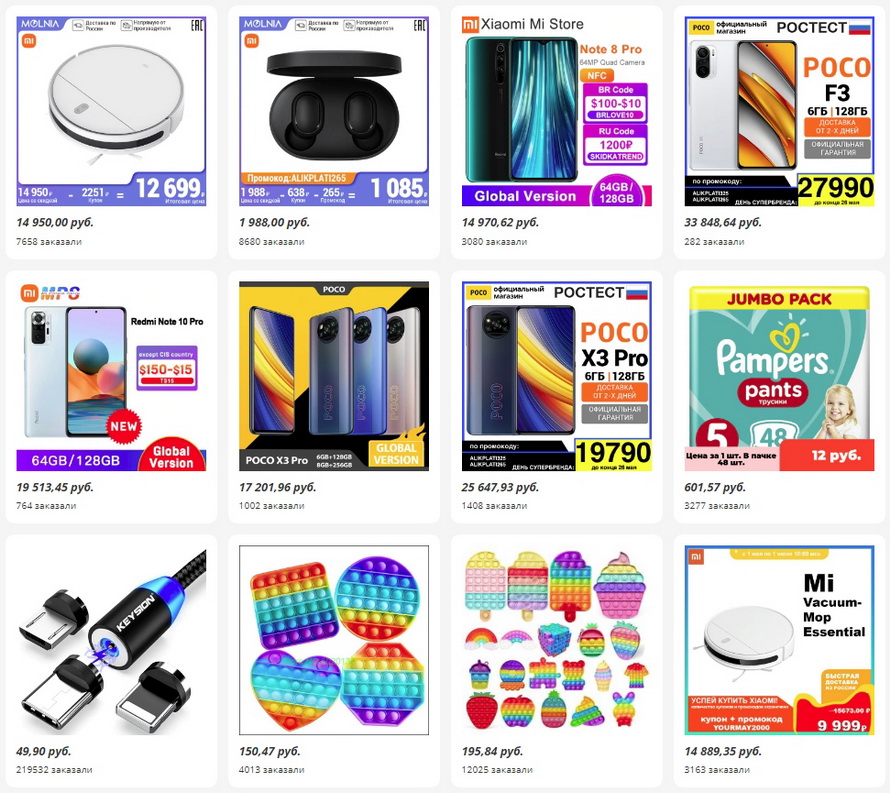Open the Pampers pants Jumbo Pack image
The image size is (890, 793).
pos(779,376)
